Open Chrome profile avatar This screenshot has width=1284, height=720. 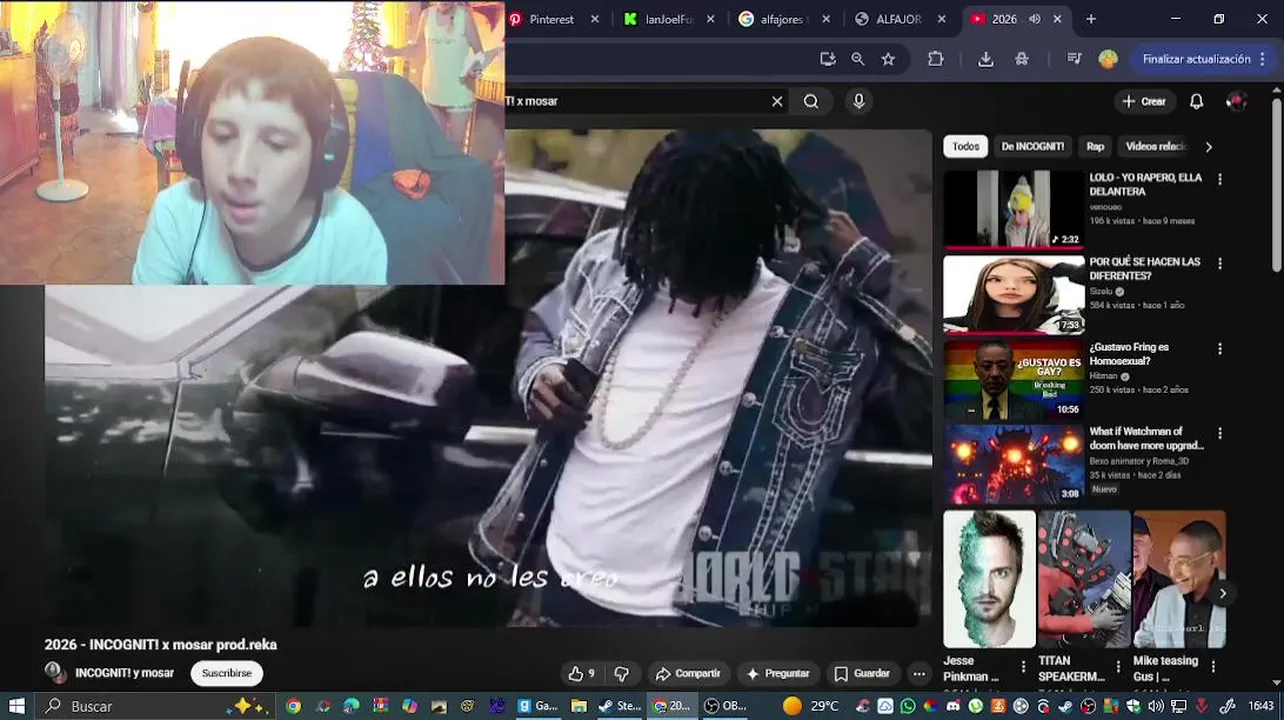(x=1108, y=59)
